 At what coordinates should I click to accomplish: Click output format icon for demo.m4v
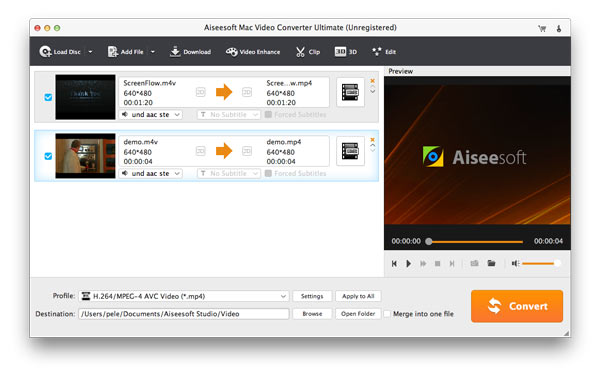tap(350, 151)
